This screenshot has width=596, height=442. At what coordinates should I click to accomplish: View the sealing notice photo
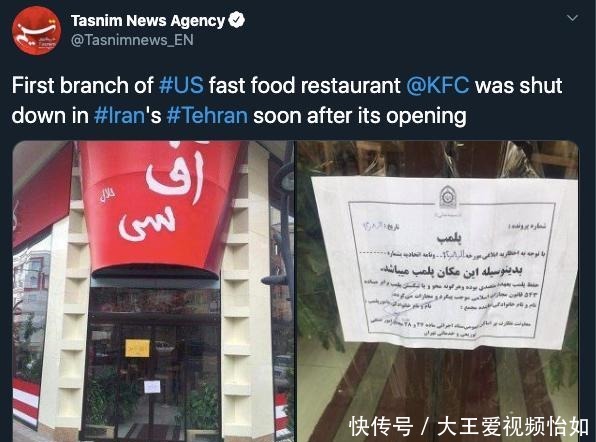click(438, 291)
